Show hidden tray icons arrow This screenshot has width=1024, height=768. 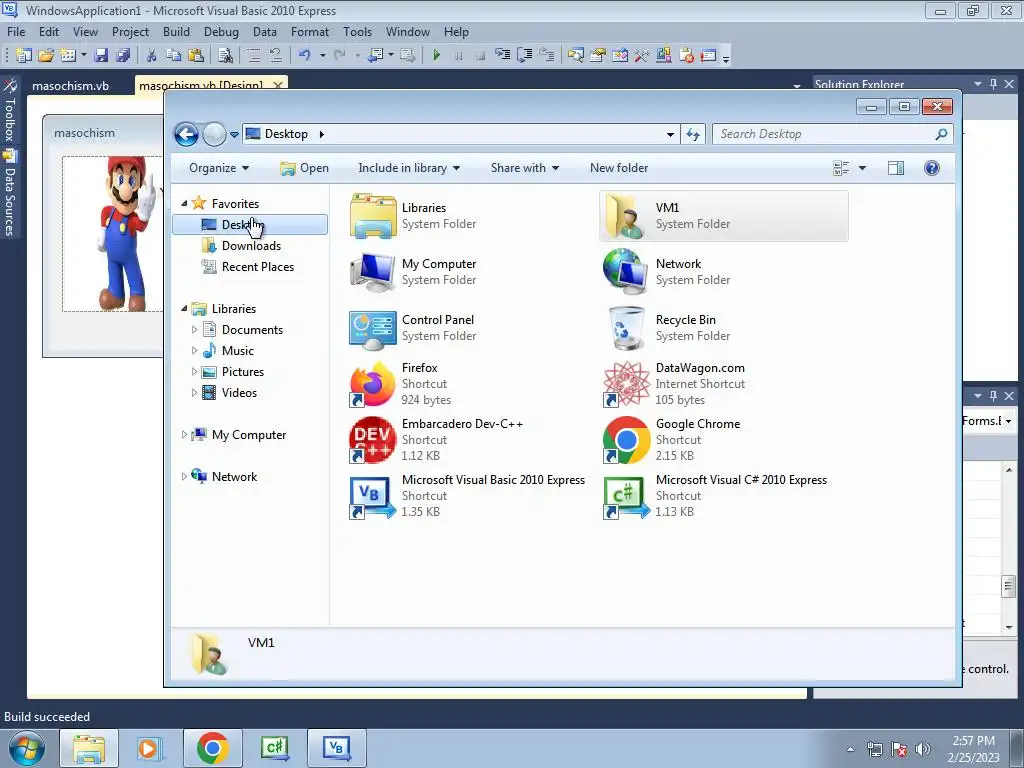click(x=850, y=749)
